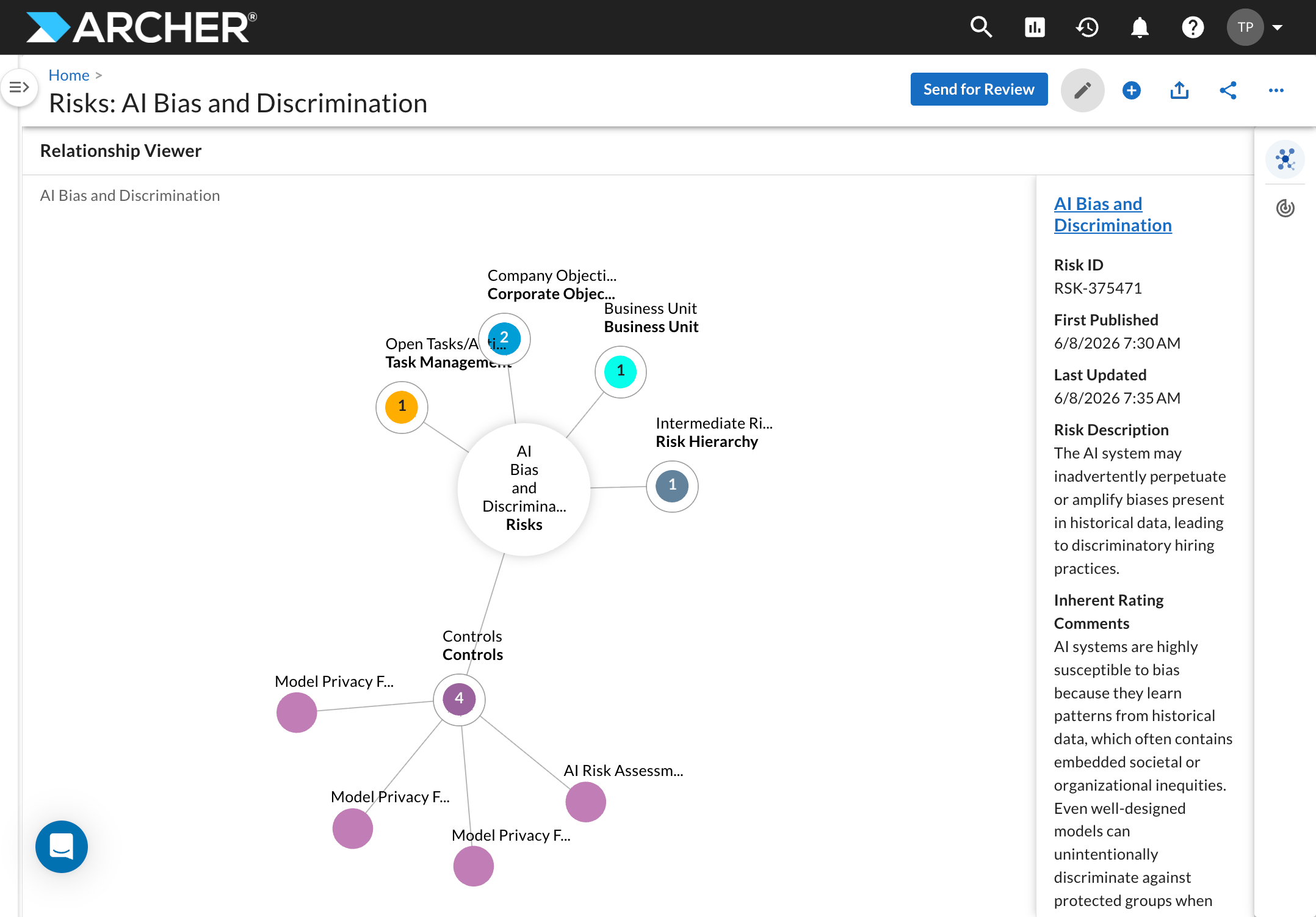Open the global search icon
Image resolution: width=1316 pixels, height=917 pixels.
click(981, 27)
